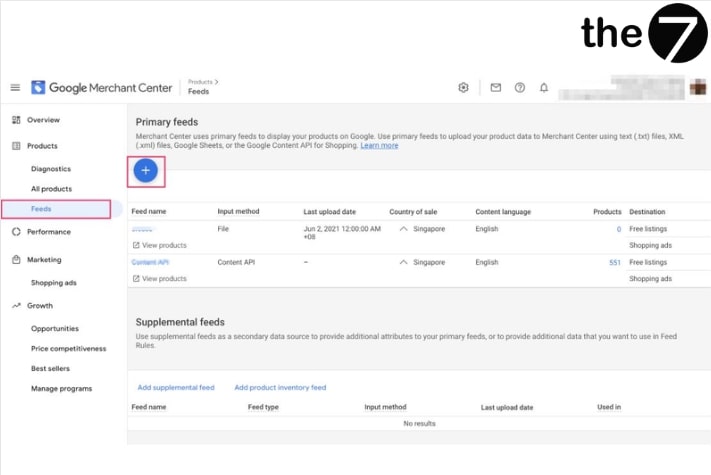Collapse the country chevron in the File feed row
This screenshot has width=711, height=475.
(x=403, y=229)
